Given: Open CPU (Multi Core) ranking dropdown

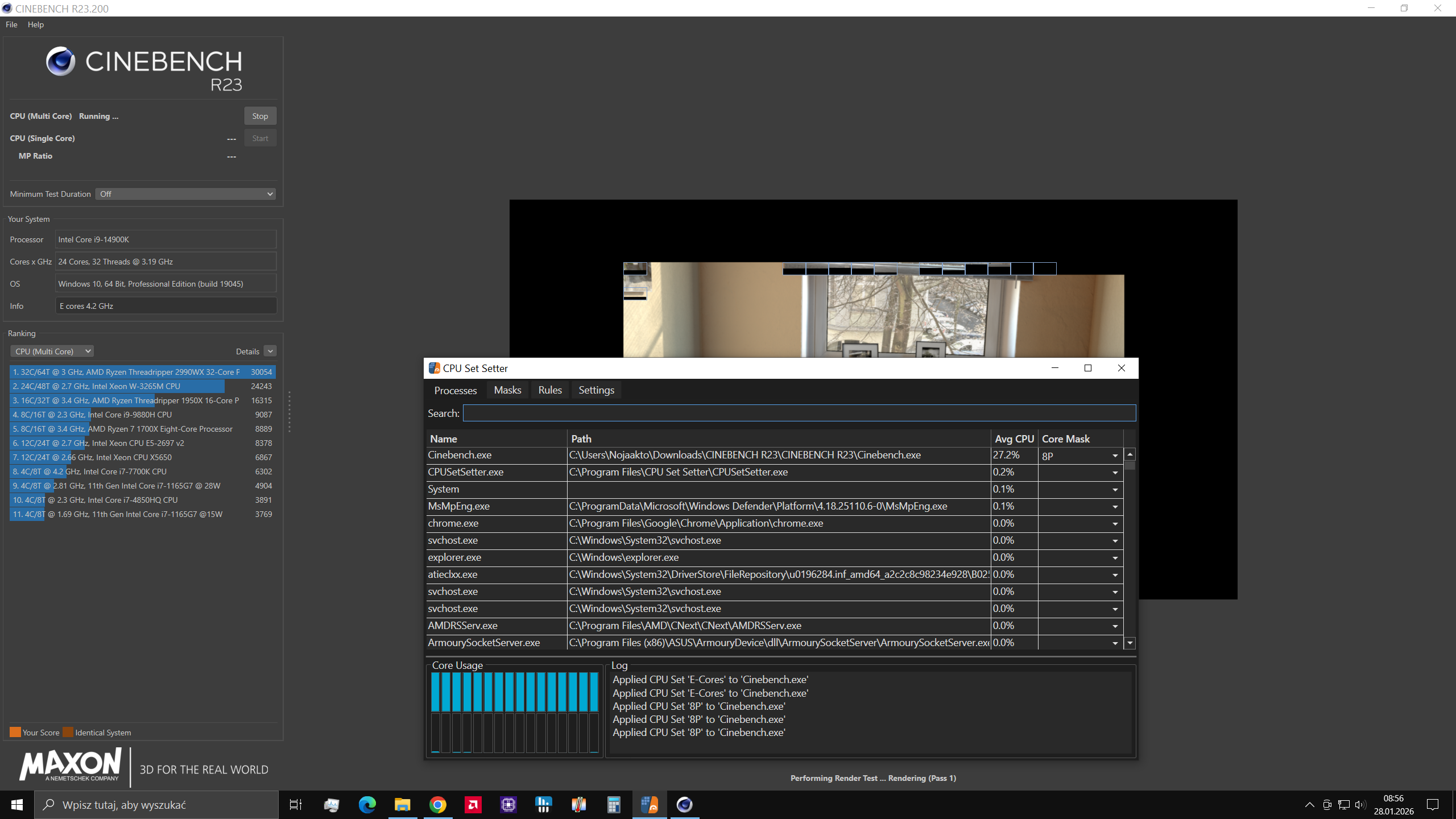Looking at the screenshot, I should [52, 351].
